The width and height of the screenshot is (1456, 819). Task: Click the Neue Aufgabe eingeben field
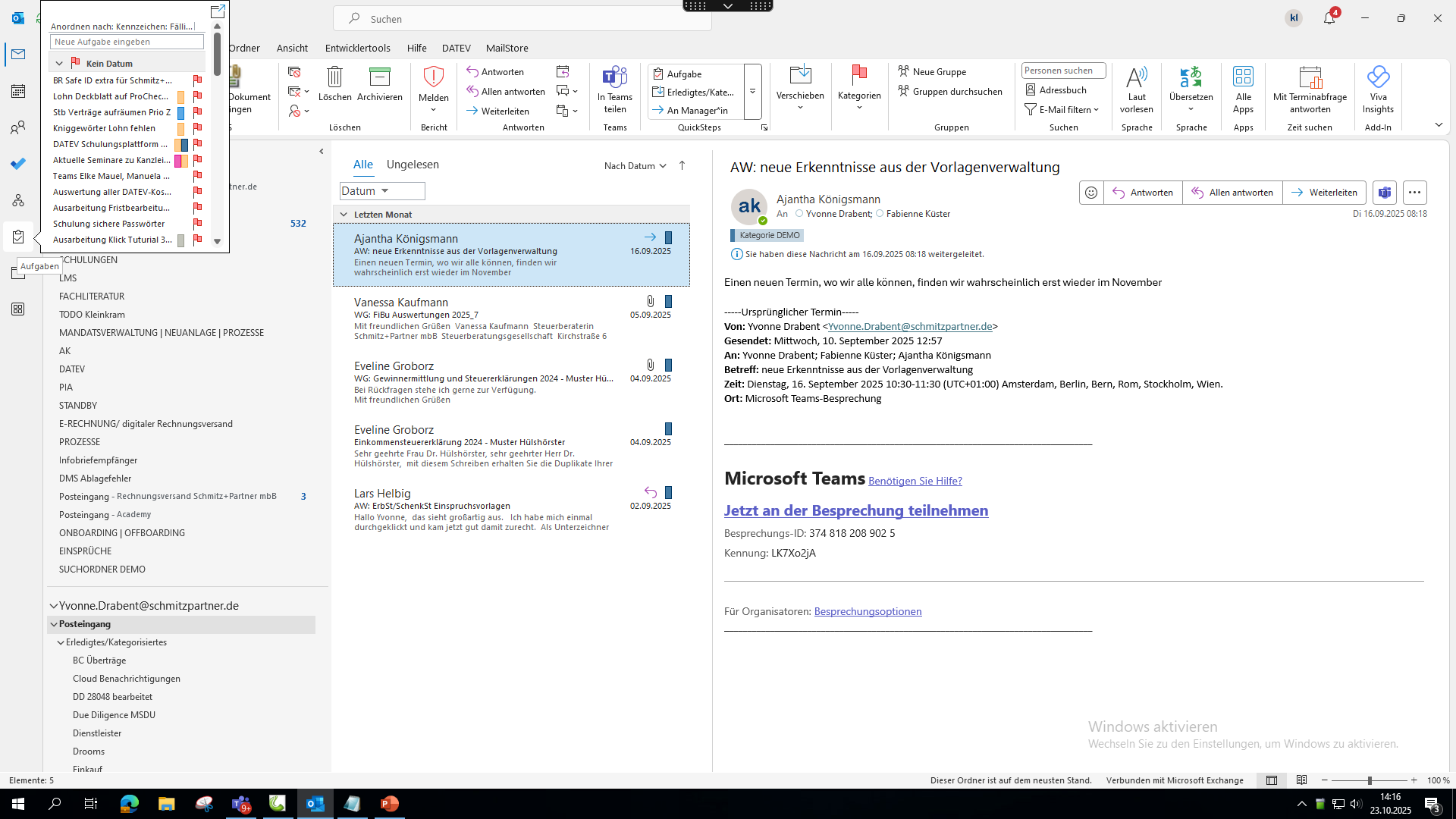(127, 42)
